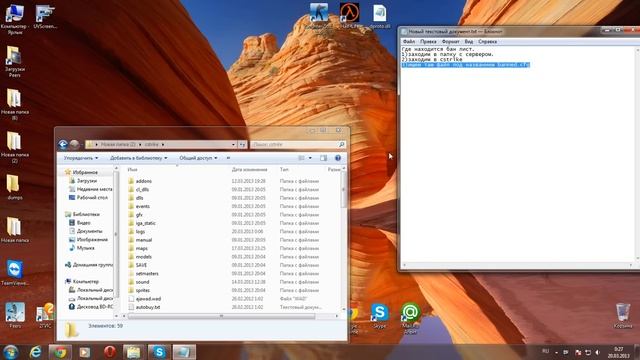640x360 pixels.
Task: Expand the Добавить в библиотеку dropdown
Action: [138, 158]
